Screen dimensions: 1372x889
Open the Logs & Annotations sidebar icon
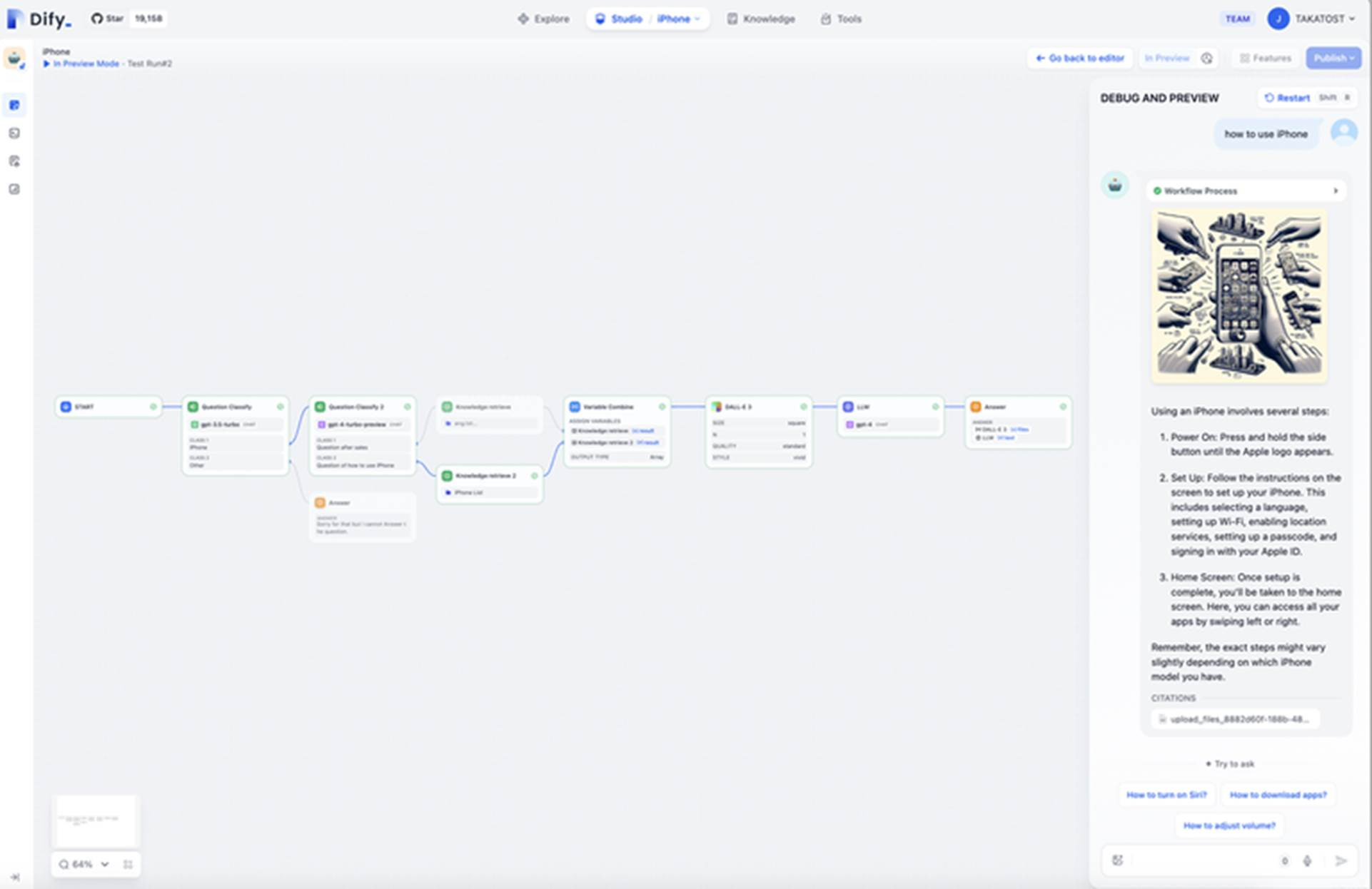14,161
